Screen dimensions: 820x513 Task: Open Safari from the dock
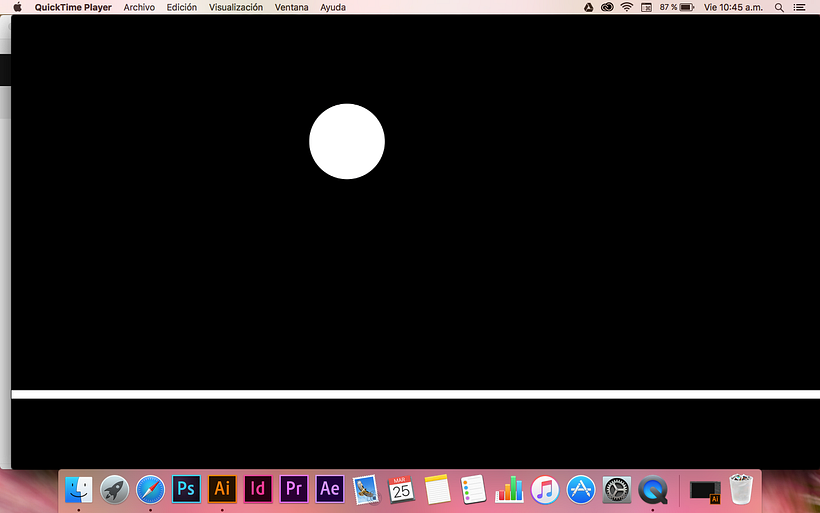150,489
